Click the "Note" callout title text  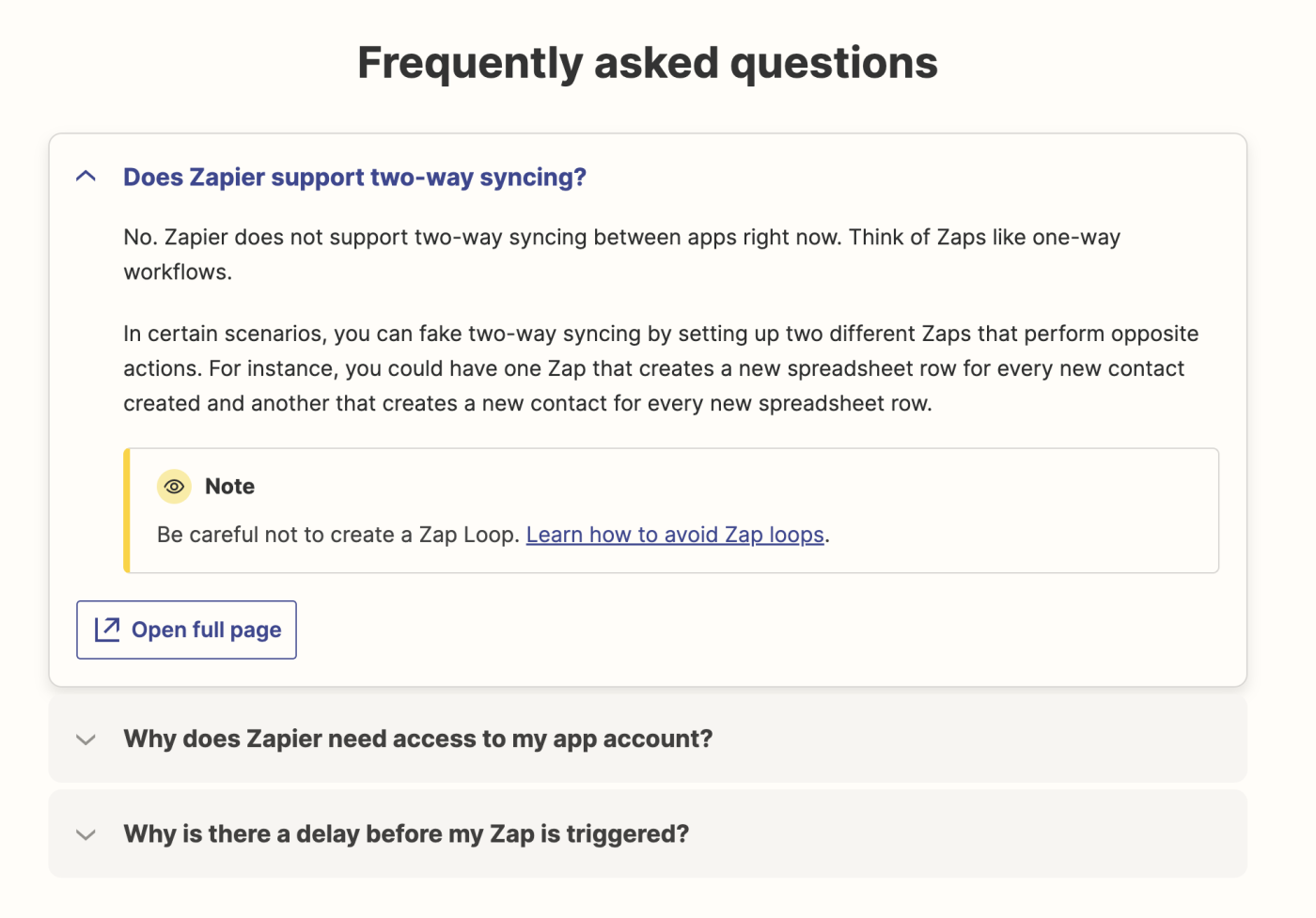tap(229, 487)
